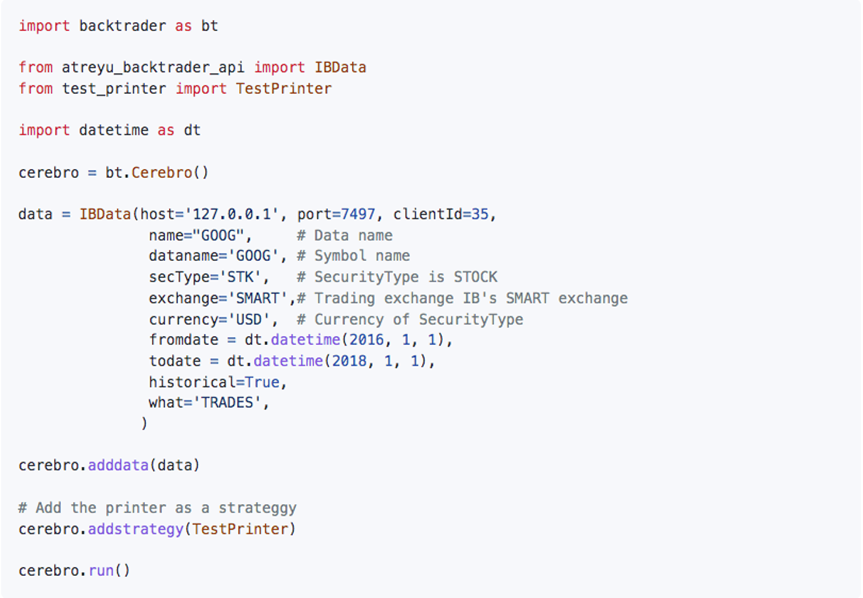
Task: Click the port number 7497
Action: click(x=358, y=214)
